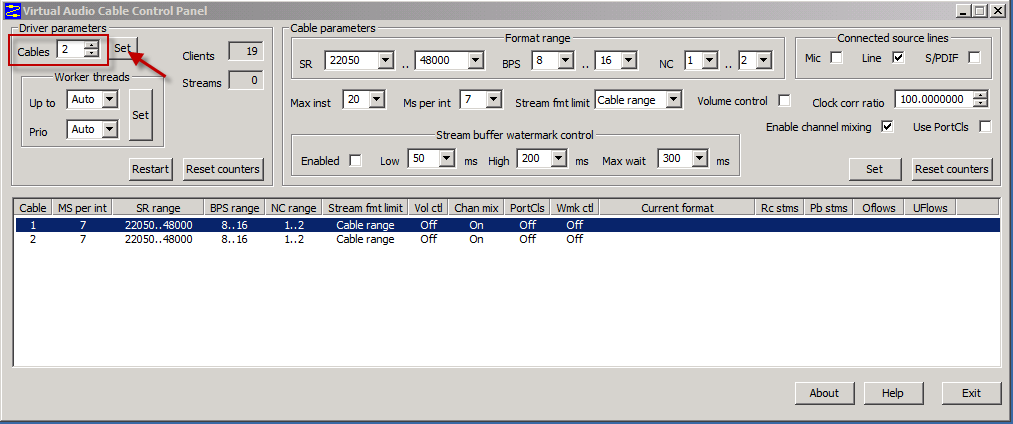Open the Max inst dropdown
Image resolution: width=1013 pixels, height=424 pixels.
(377, 100)
